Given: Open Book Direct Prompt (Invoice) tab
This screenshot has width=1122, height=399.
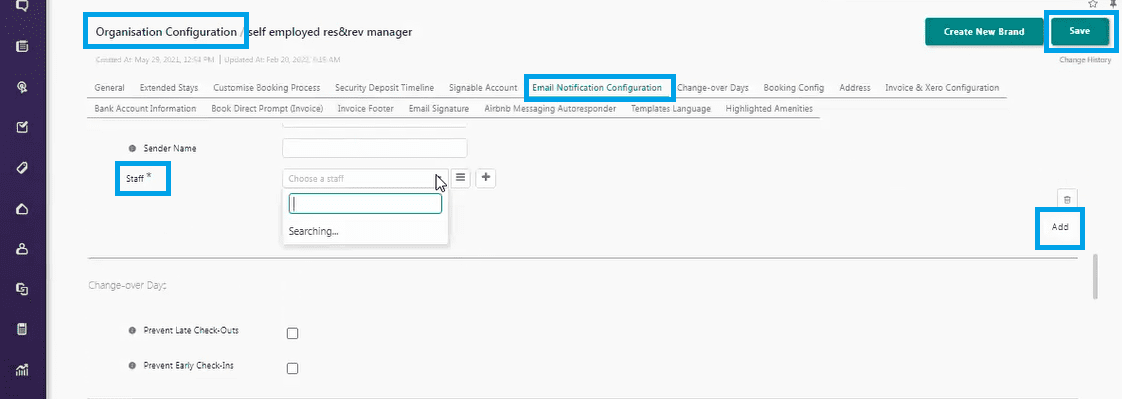Looking at the screenshot, I should 268,109.
